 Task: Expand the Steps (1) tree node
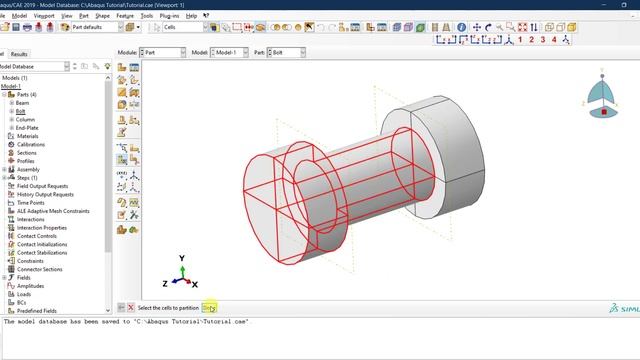(x=4, y=178)
